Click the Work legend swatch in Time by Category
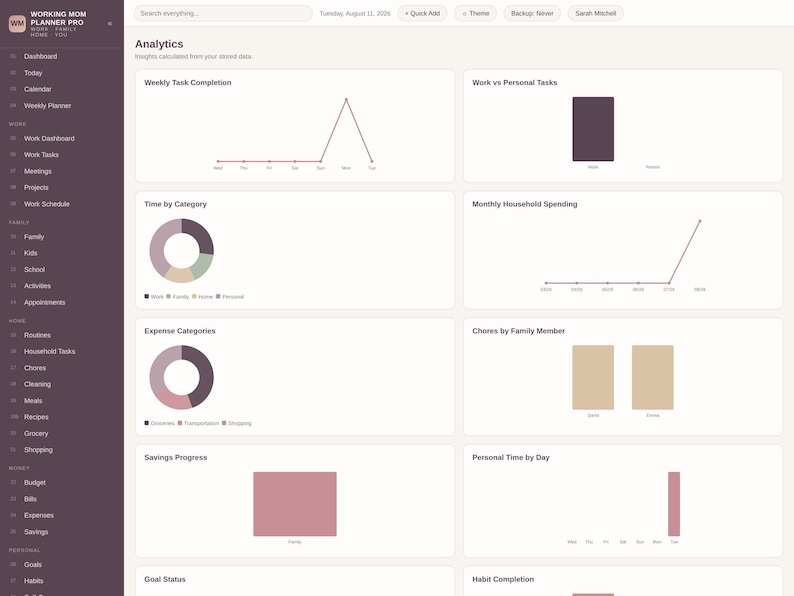The image size is (794, 596). (x=147, y=296)
